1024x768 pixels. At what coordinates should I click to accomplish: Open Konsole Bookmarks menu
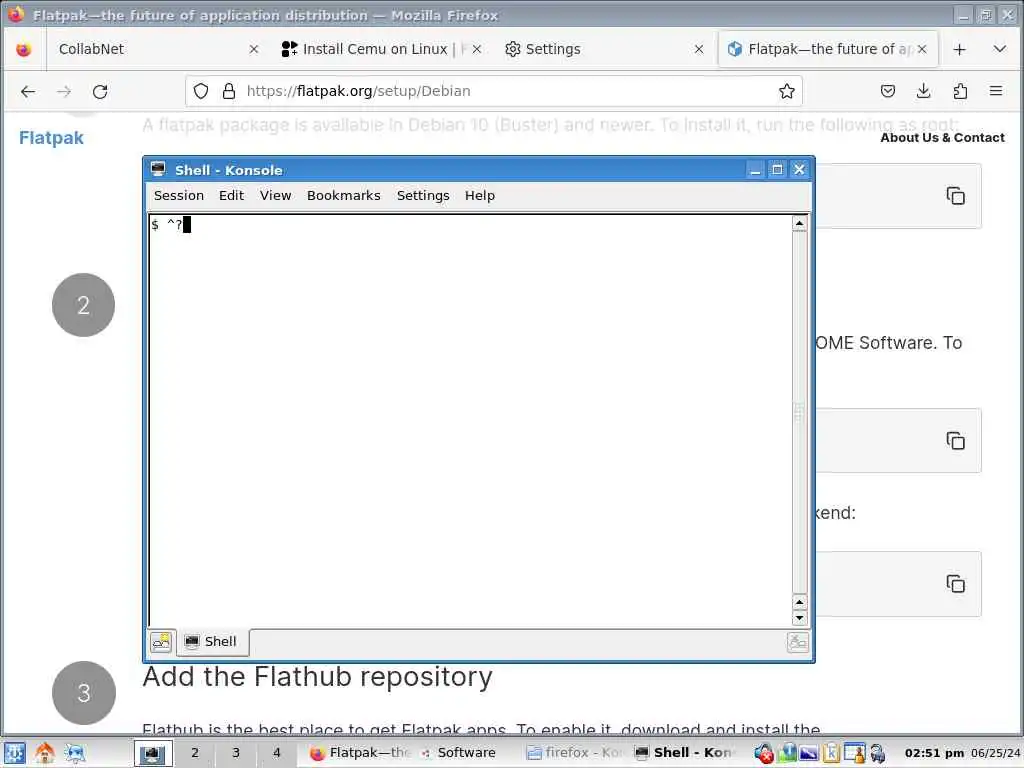coord(344,196)
